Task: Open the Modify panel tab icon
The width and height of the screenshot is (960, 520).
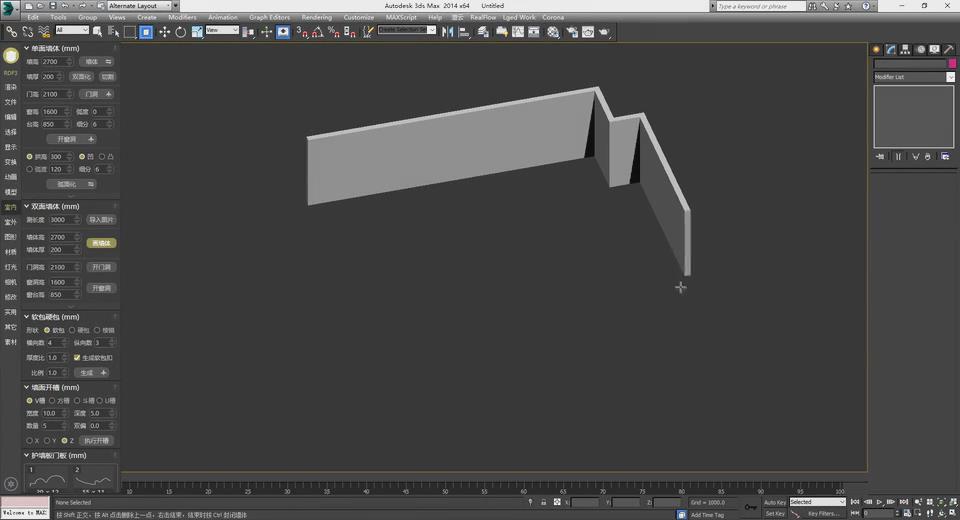Action: [891, 50]
